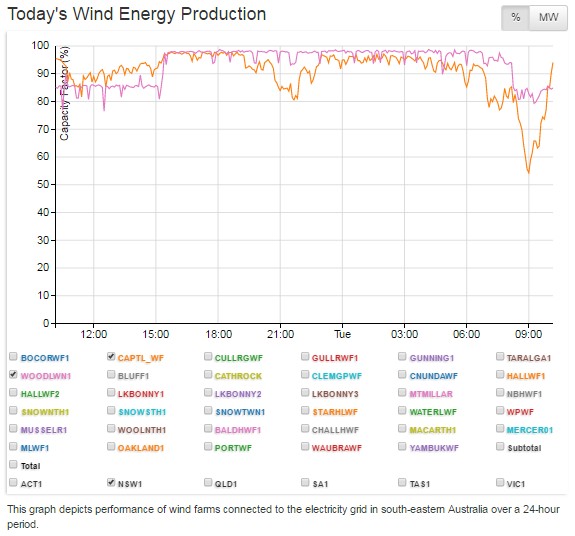Image resolution: width=575 pixels, height=536 pixels.
Task: Enable the BALDHWF1 series
Action: (208, 428)
